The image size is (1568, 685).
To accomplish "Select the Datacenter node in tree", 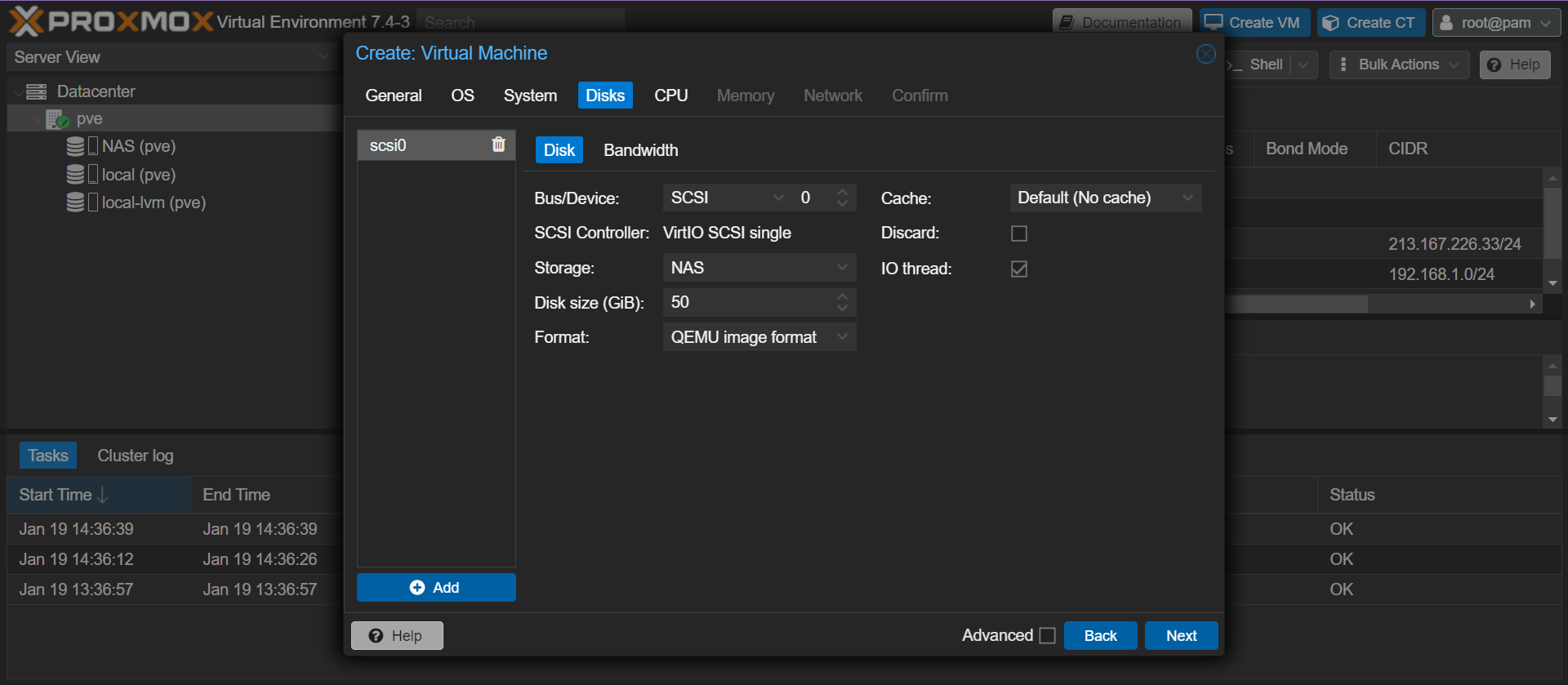I will (x=96, y=91).
